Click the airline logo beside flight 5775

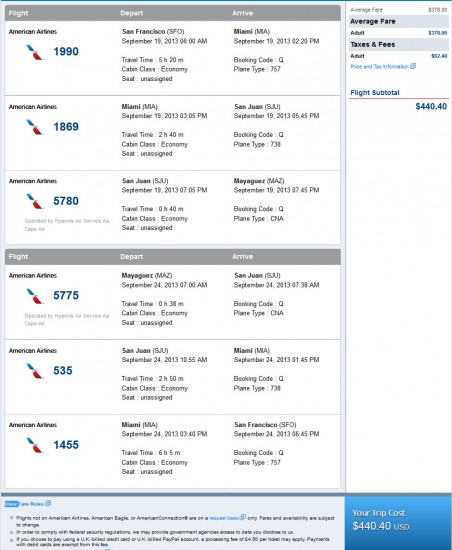(35, 296)
